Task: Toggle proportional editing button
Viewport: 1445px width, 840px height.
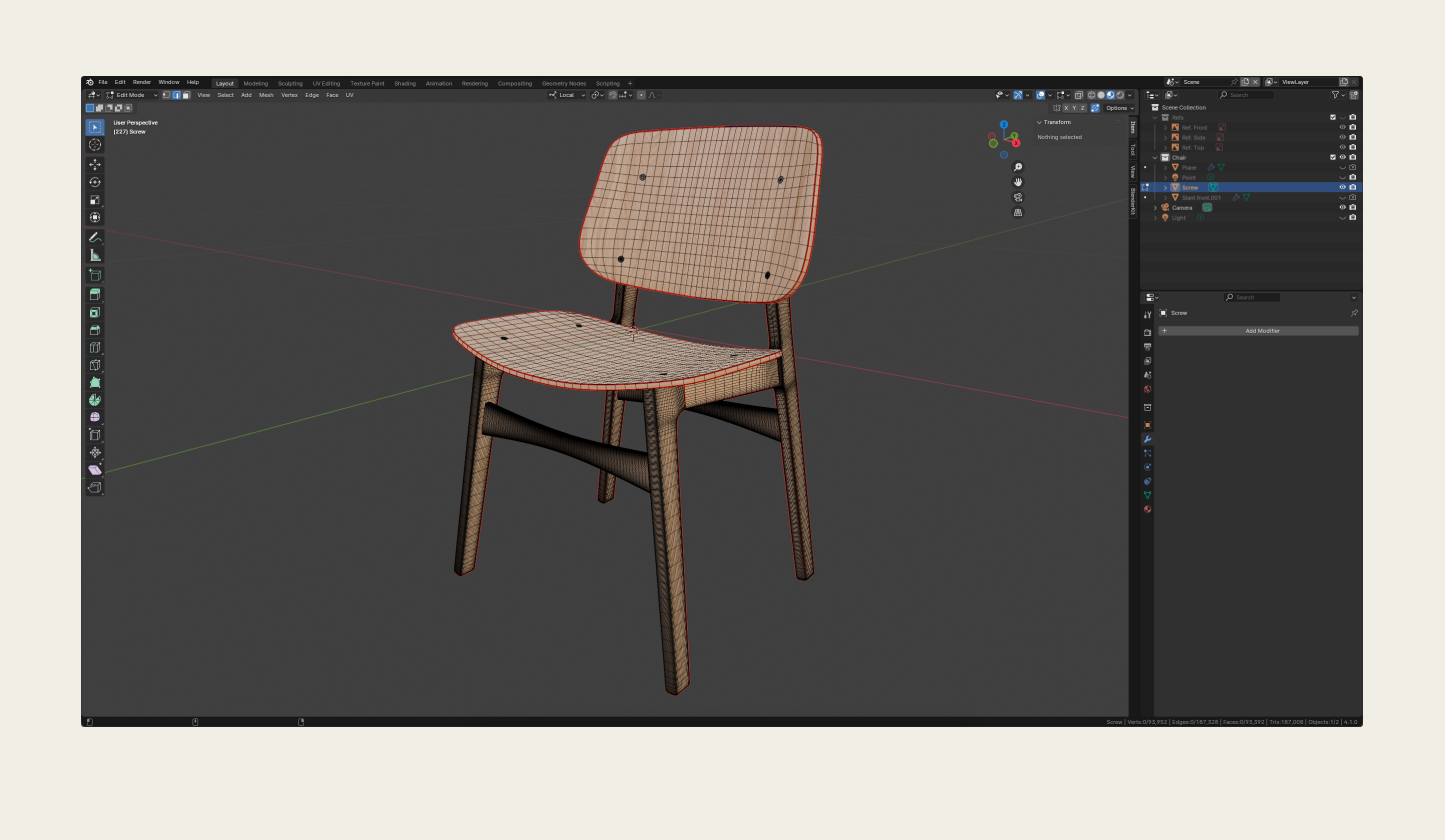Action: (x=641, y=95)
